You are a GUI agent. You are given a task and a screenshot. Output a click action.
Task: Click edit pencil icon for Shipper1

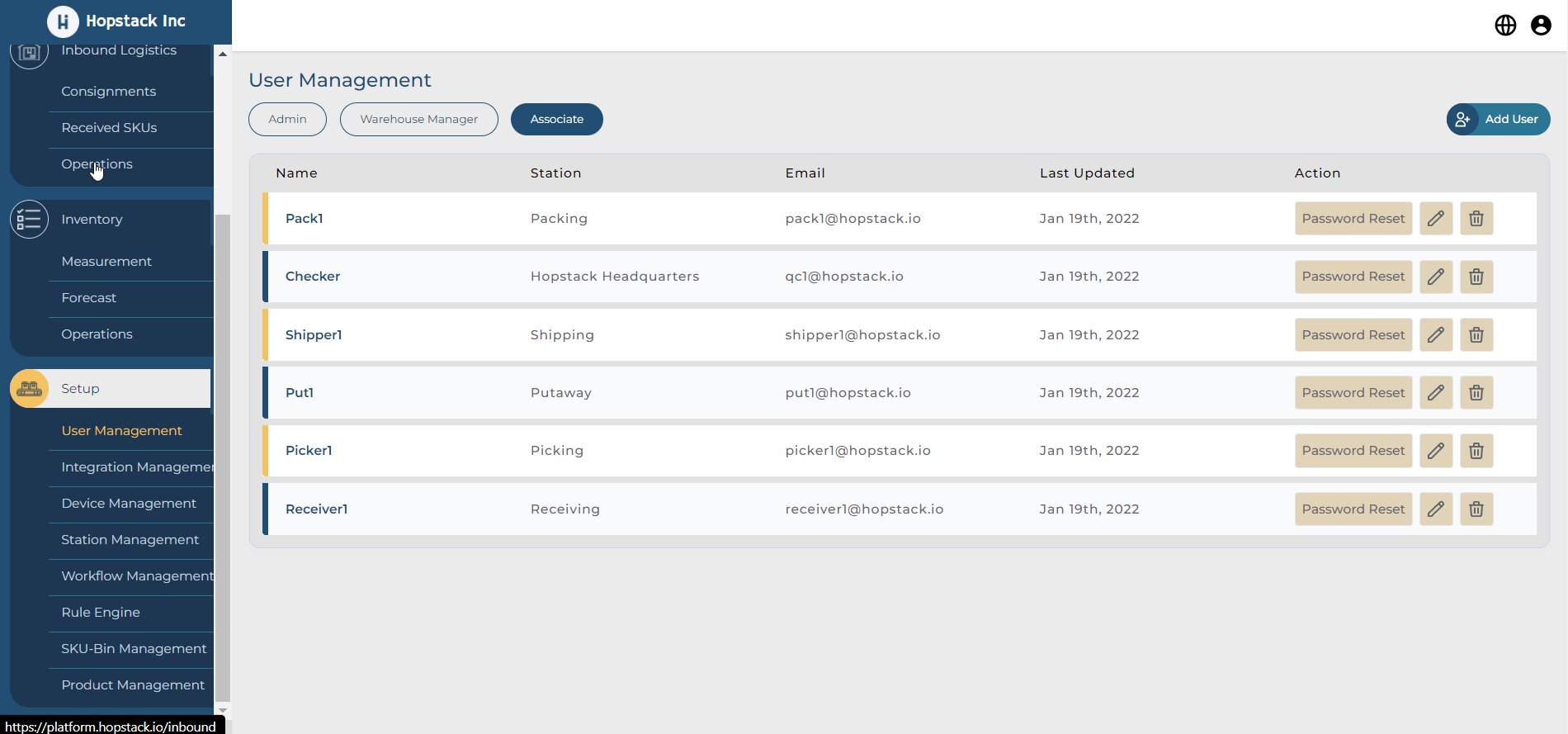[x=1436, y=335]
